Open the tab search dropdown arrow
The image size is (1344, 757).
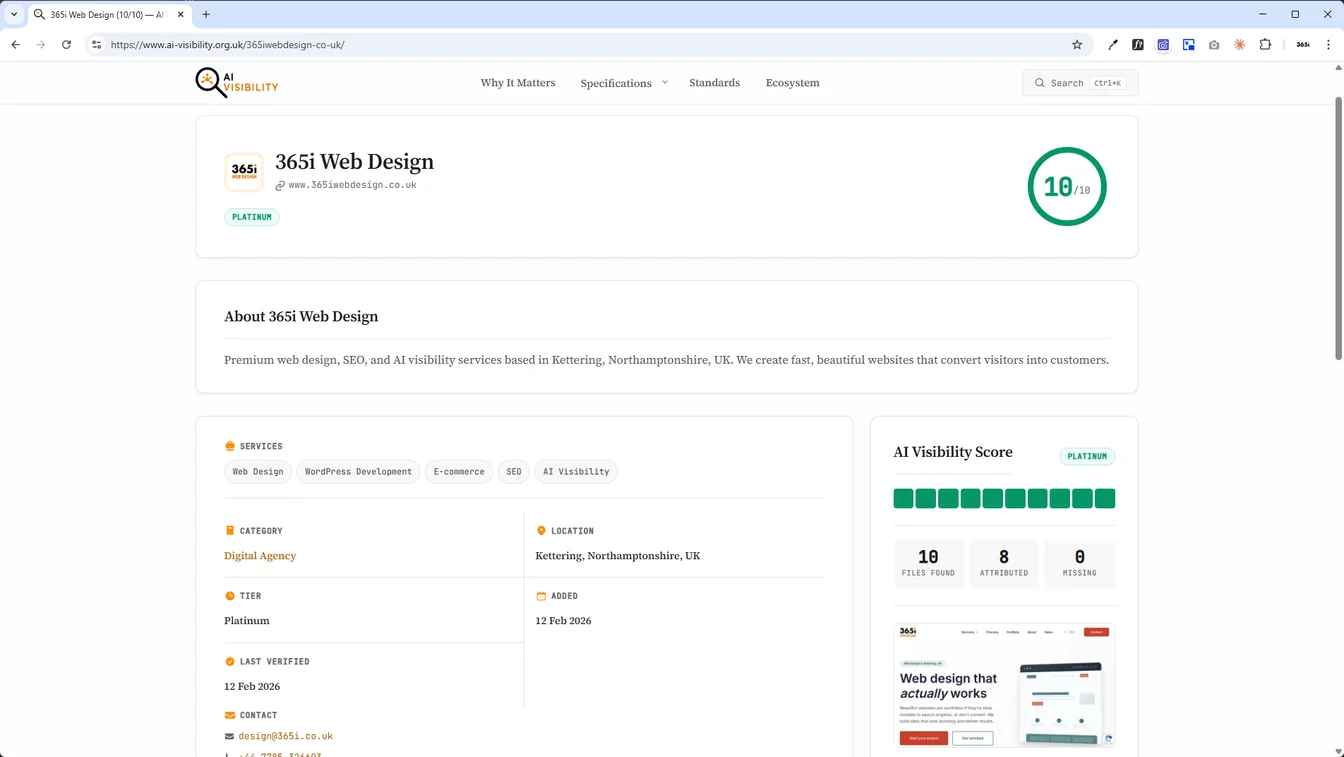[14, 14]
